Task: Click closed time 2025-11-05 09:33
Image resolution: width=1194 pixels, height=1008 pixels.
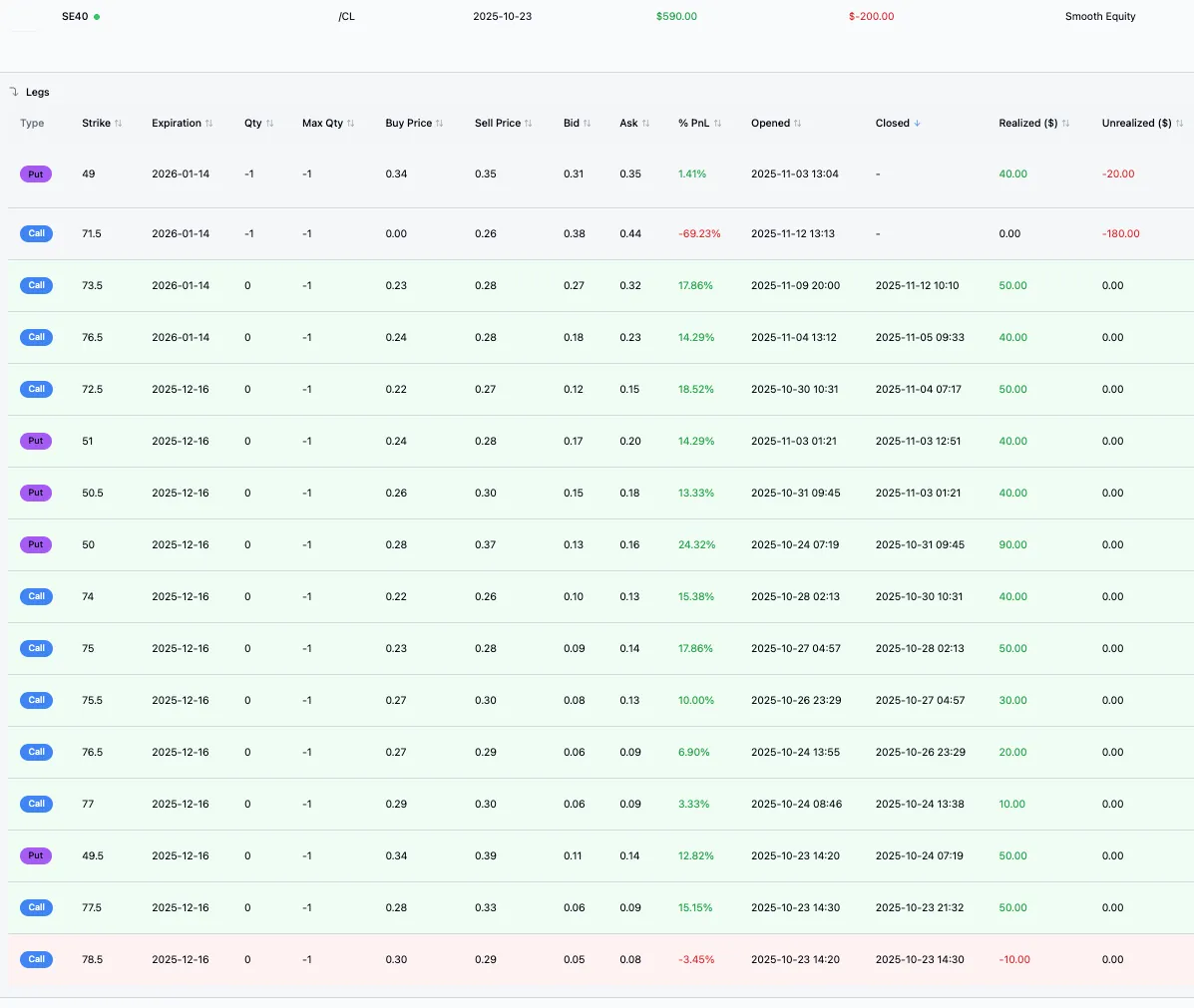Action: (x=919, y=337)
